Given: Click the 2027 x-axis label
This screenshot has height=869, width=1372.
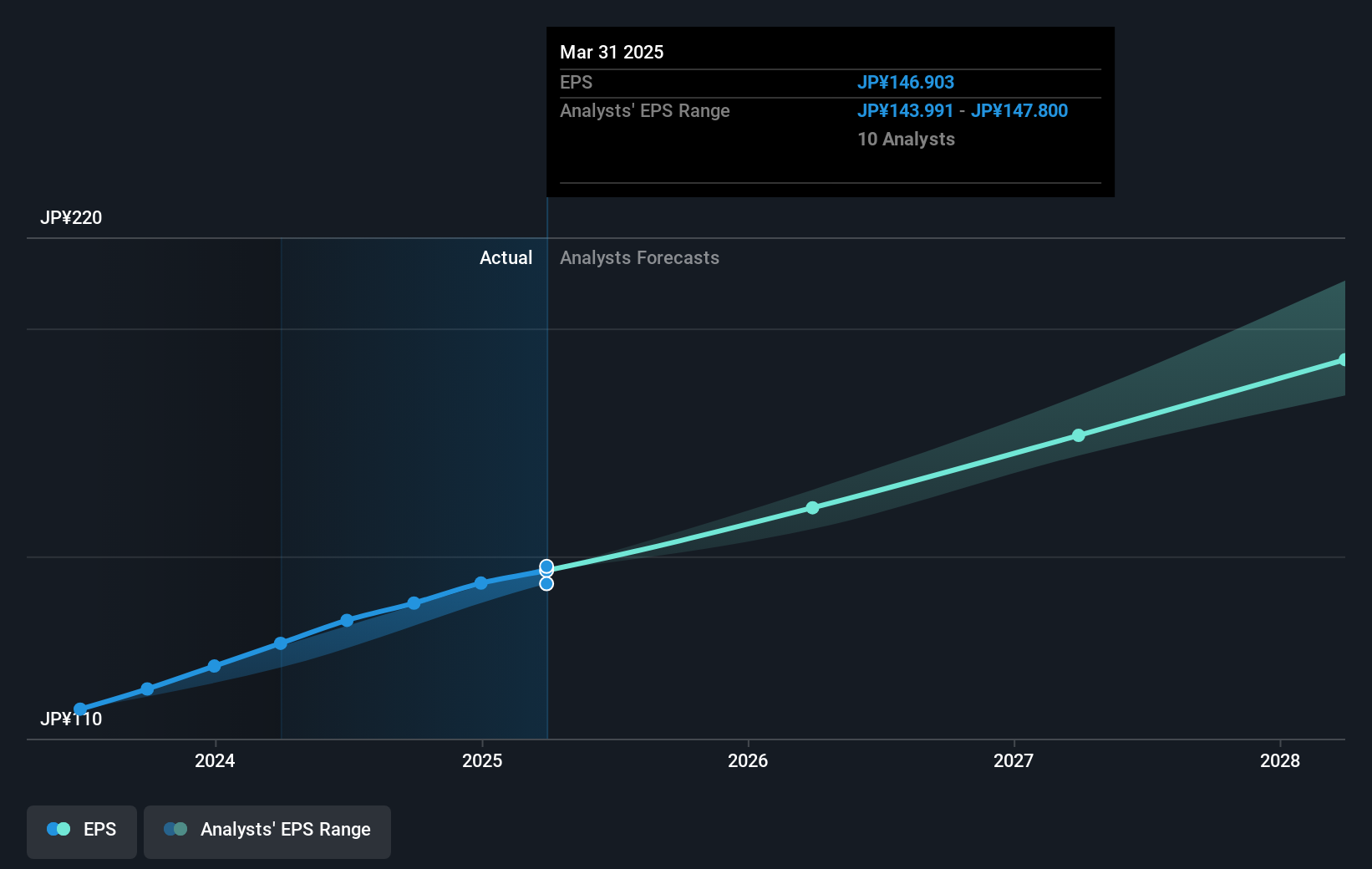Looking at the screenshot, I should click(1014, 760).
